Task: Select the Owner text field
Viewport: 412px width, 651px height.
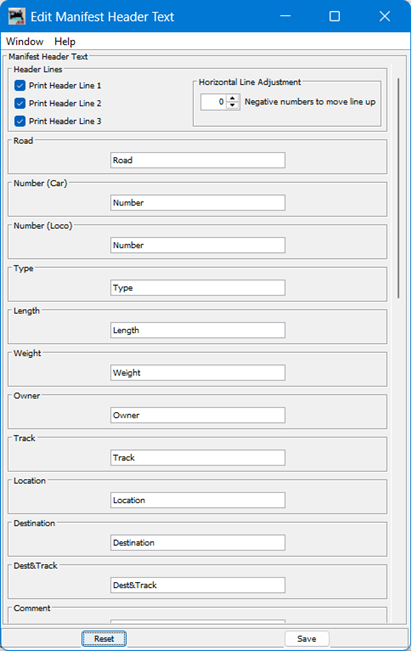Action: [198, 415]
